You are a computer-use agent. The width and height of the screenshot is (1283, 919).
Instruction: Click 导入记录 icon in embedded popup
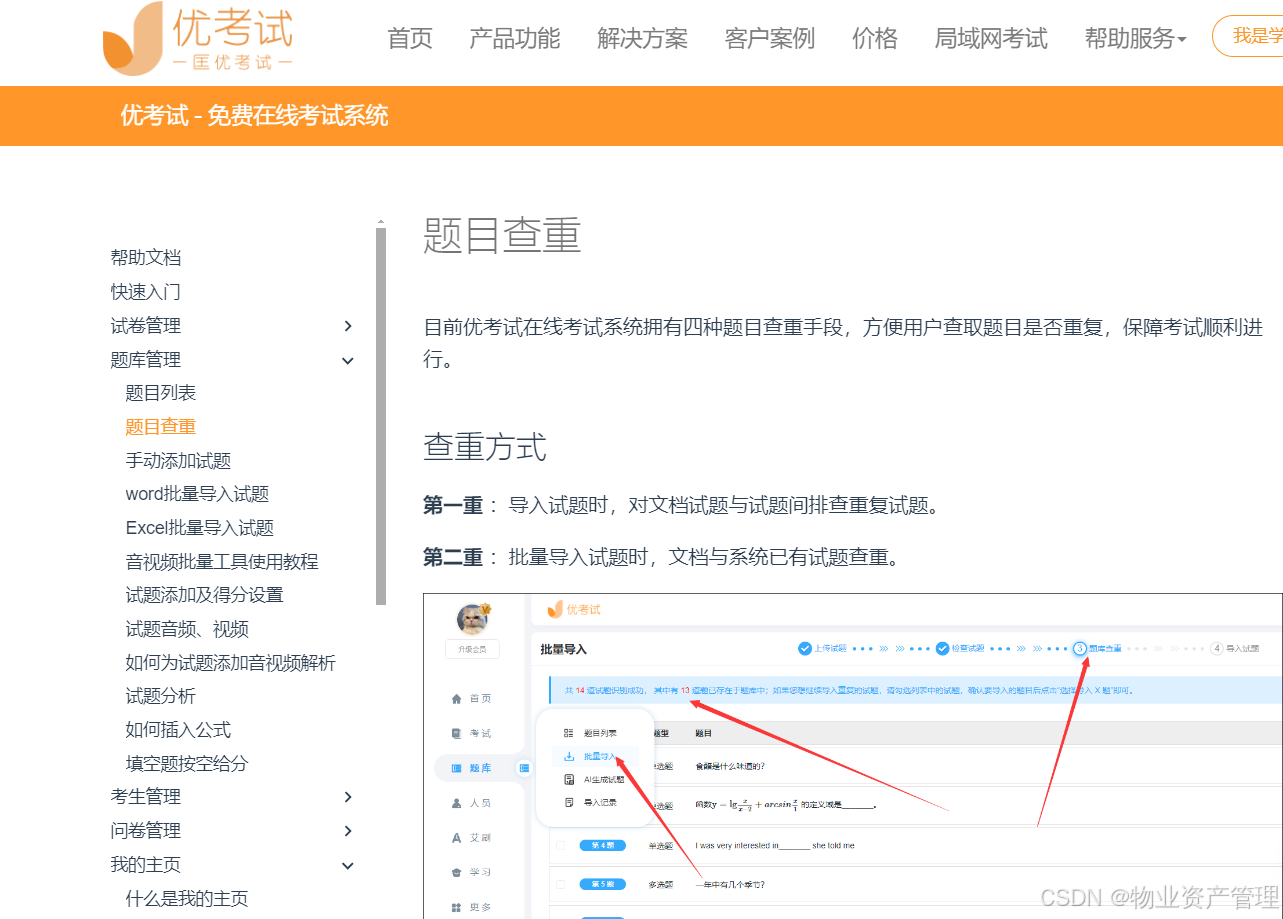point(569,802)
